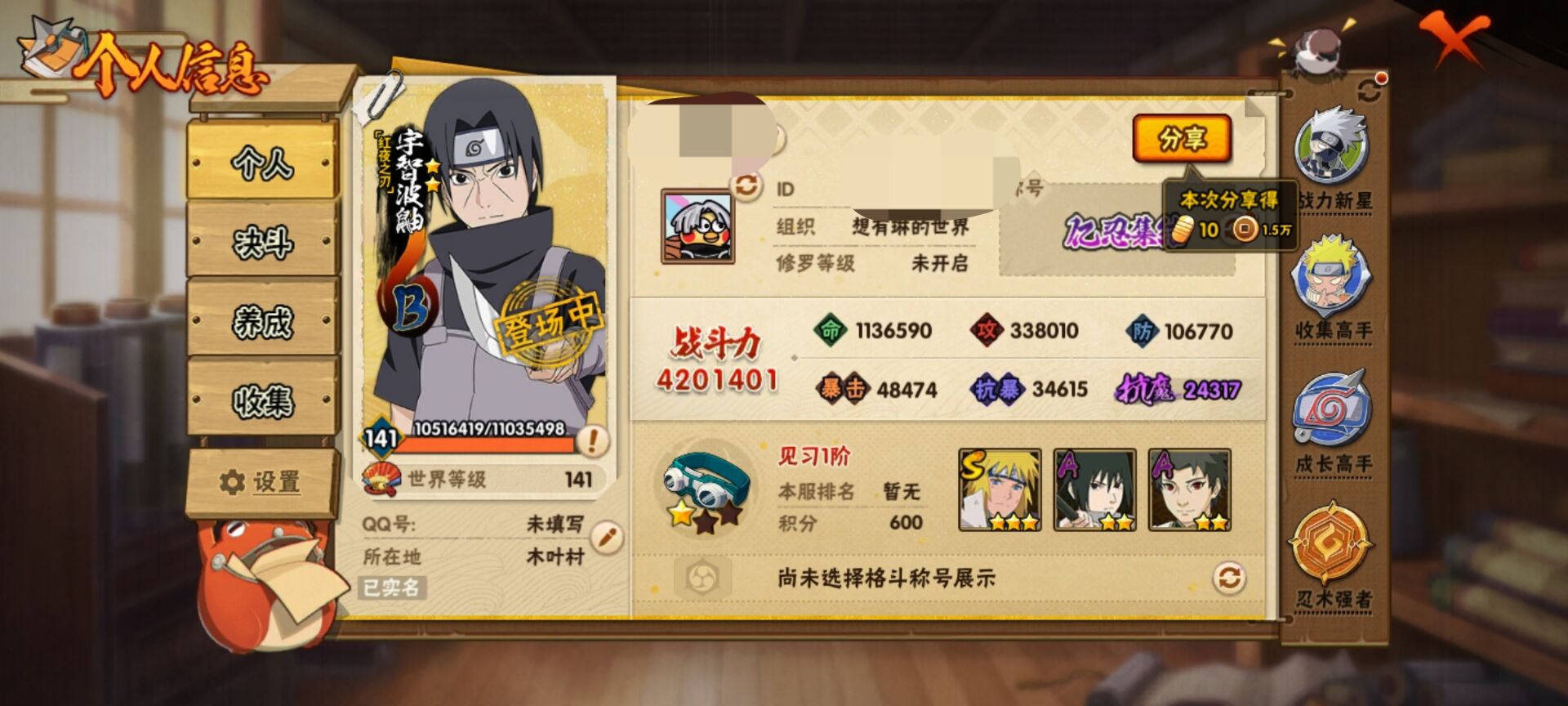Viewport: 1568px width, 706px height.
Task: Open the 养成 tab
Action: pyautogui.click(x=263, y=320)
